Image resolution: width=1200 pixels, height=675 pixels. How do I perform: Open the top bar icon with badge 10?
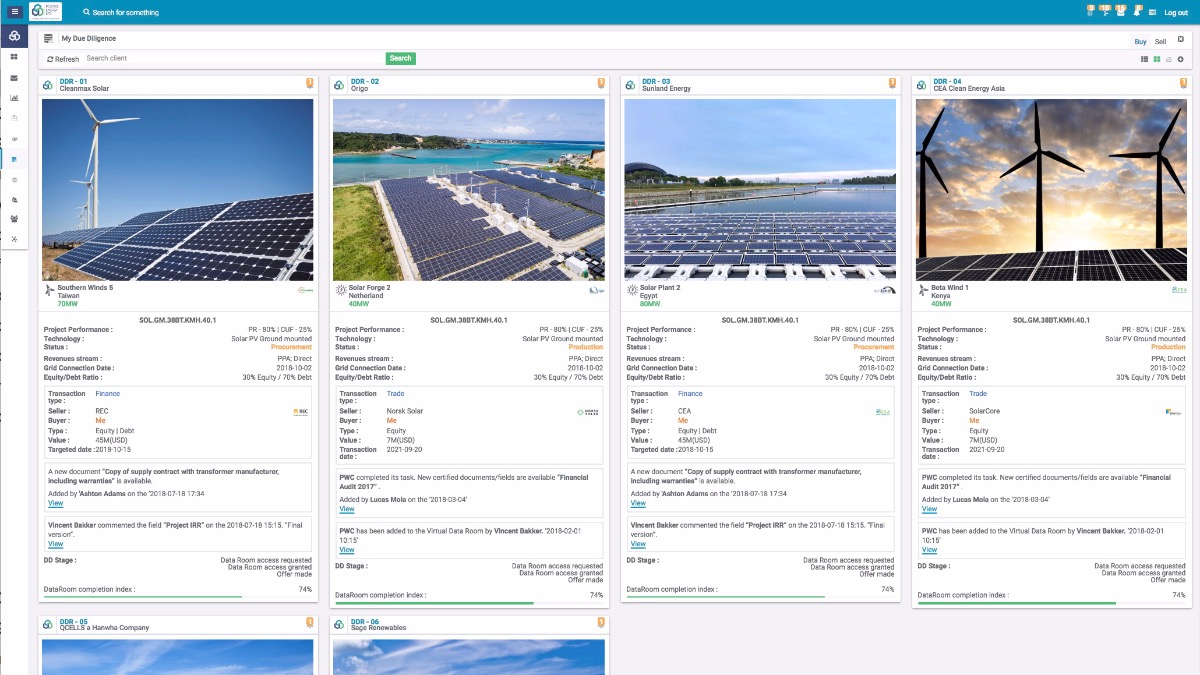(1104, 11)
